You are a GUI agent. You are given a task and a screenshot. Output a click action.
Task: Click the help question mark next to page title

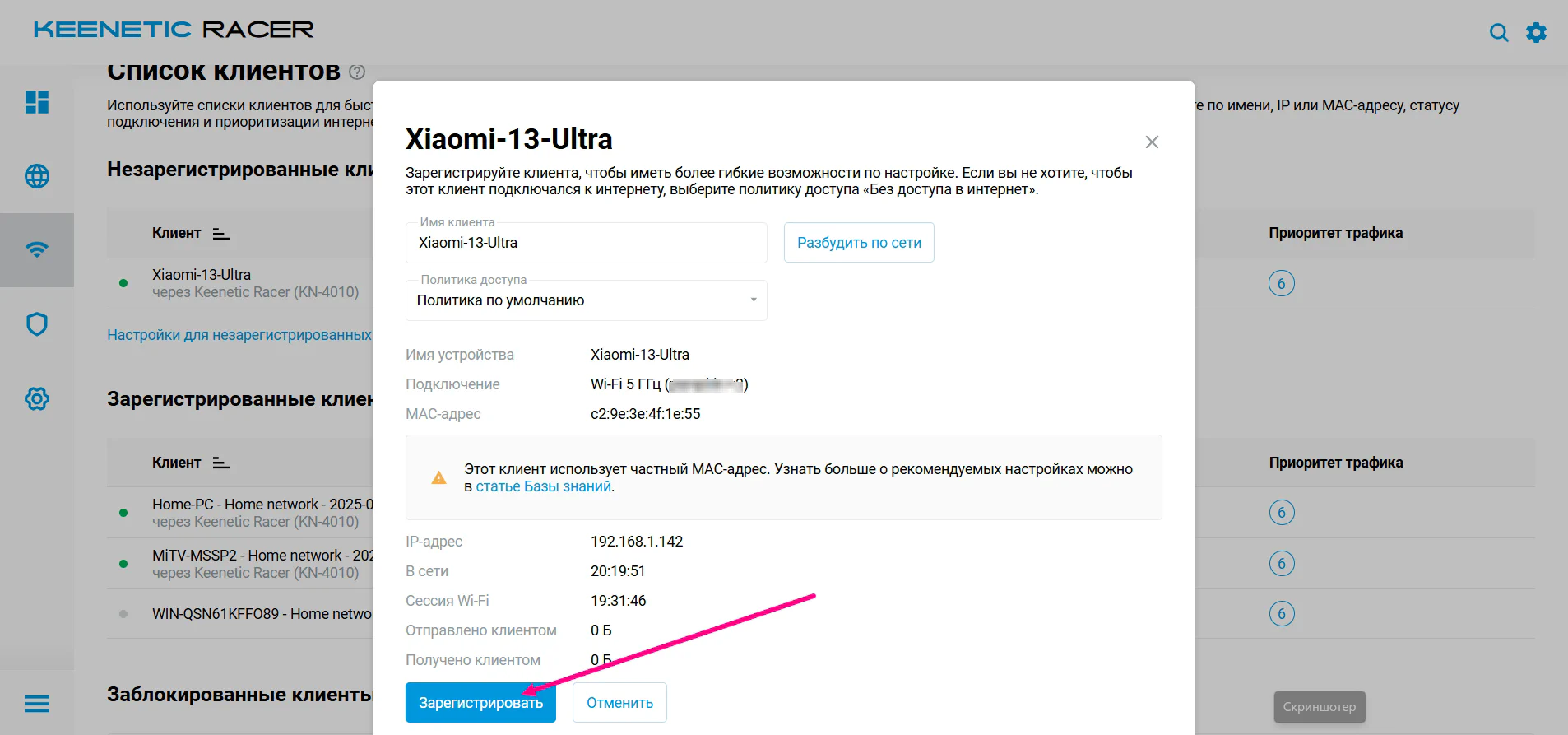pos(357,72)
